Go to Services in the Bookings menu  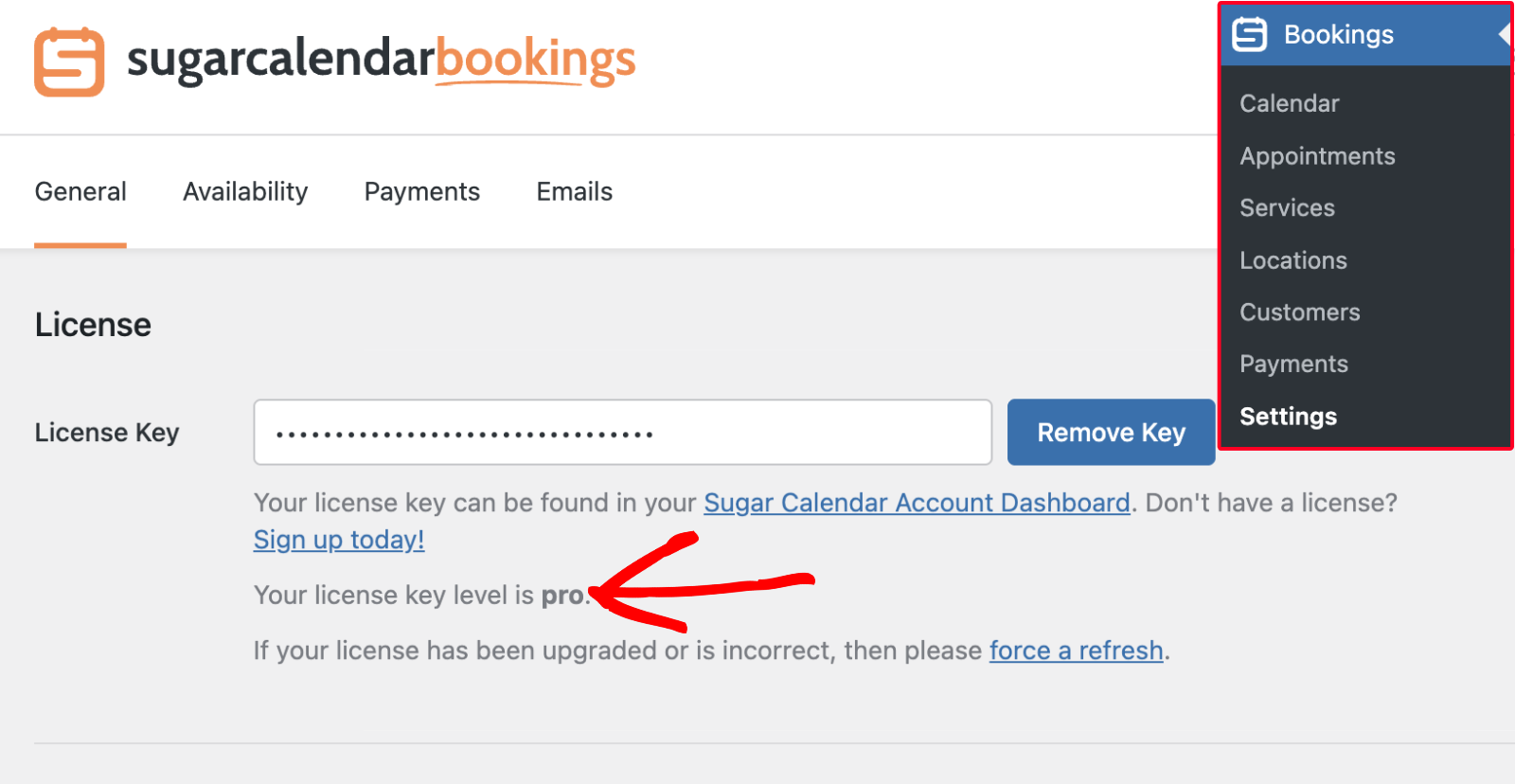click(x=1287, y=207)
